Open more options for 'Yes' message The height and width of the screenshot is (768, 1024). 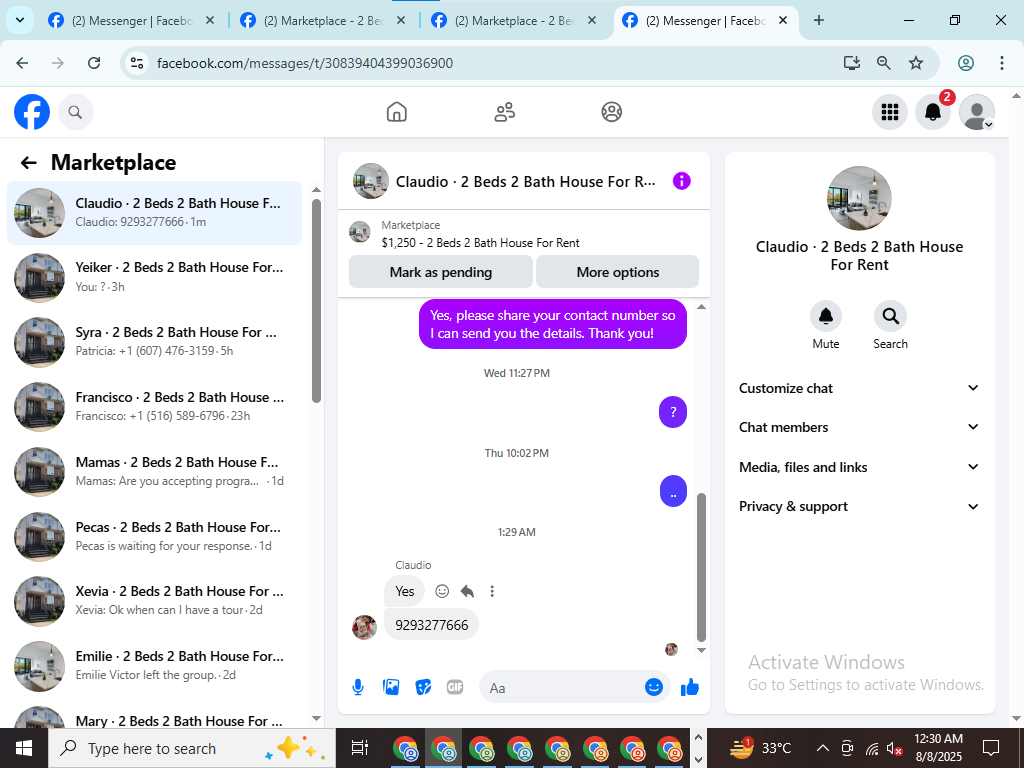coord(492,591)
